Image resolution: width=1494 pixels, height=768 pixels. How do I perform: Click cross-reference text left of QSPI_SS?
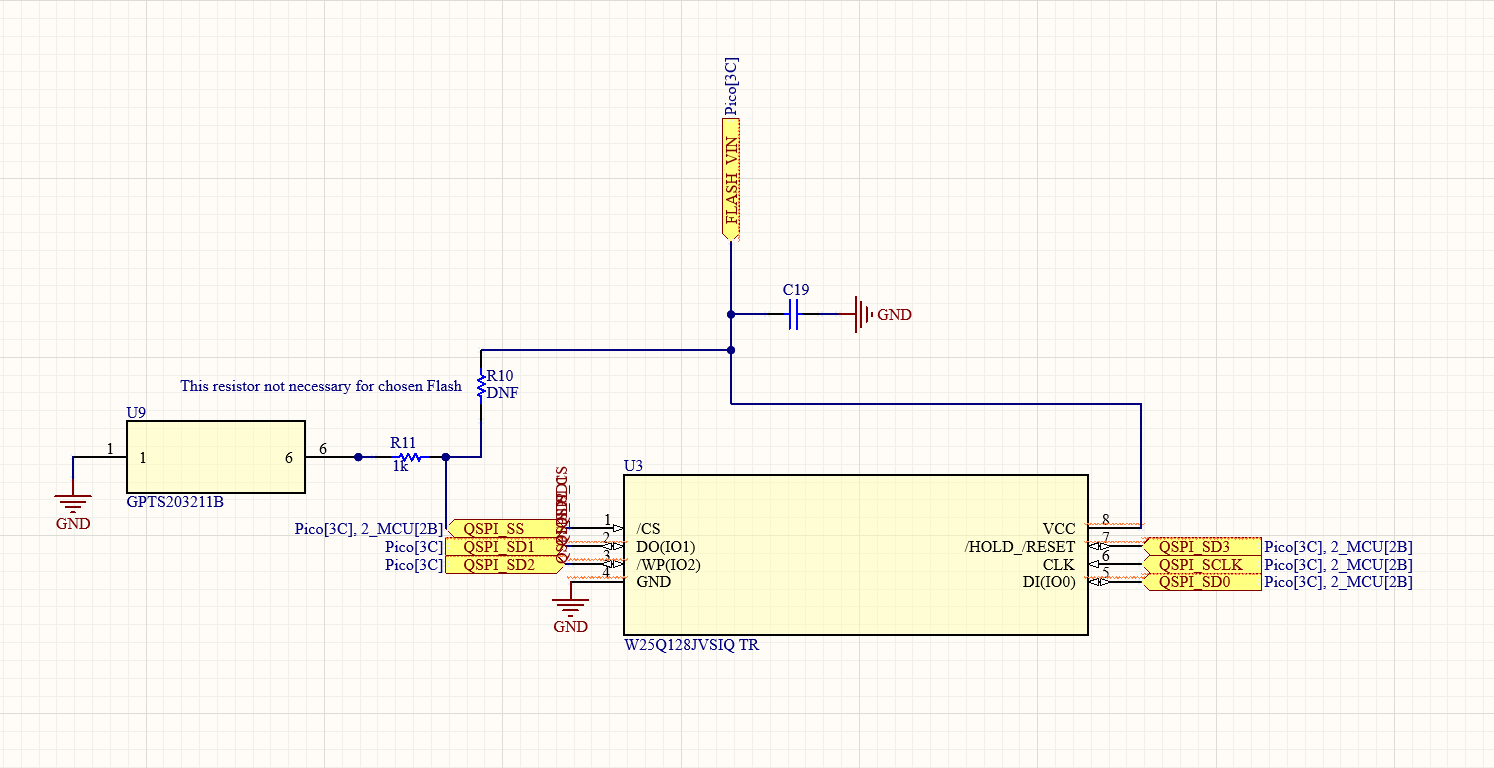click(x=368, y=529)
